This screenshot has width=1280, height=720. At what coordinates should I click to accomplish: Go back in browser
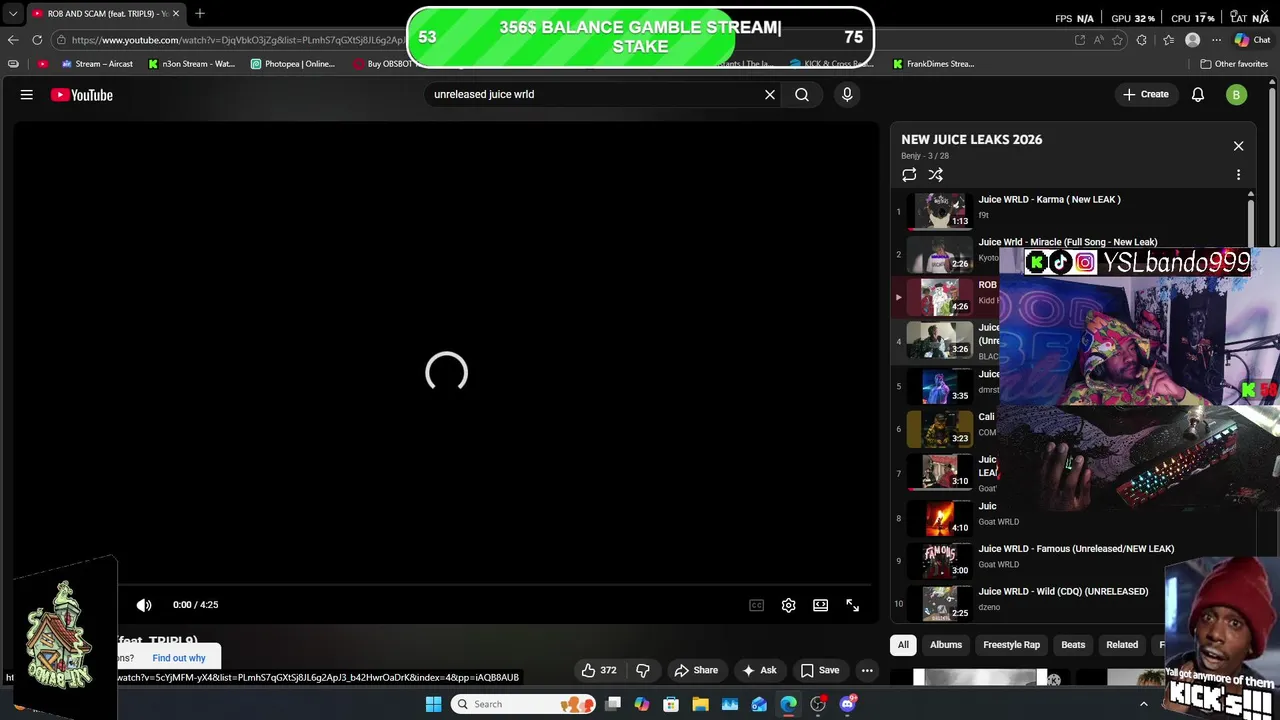[13, 40]
